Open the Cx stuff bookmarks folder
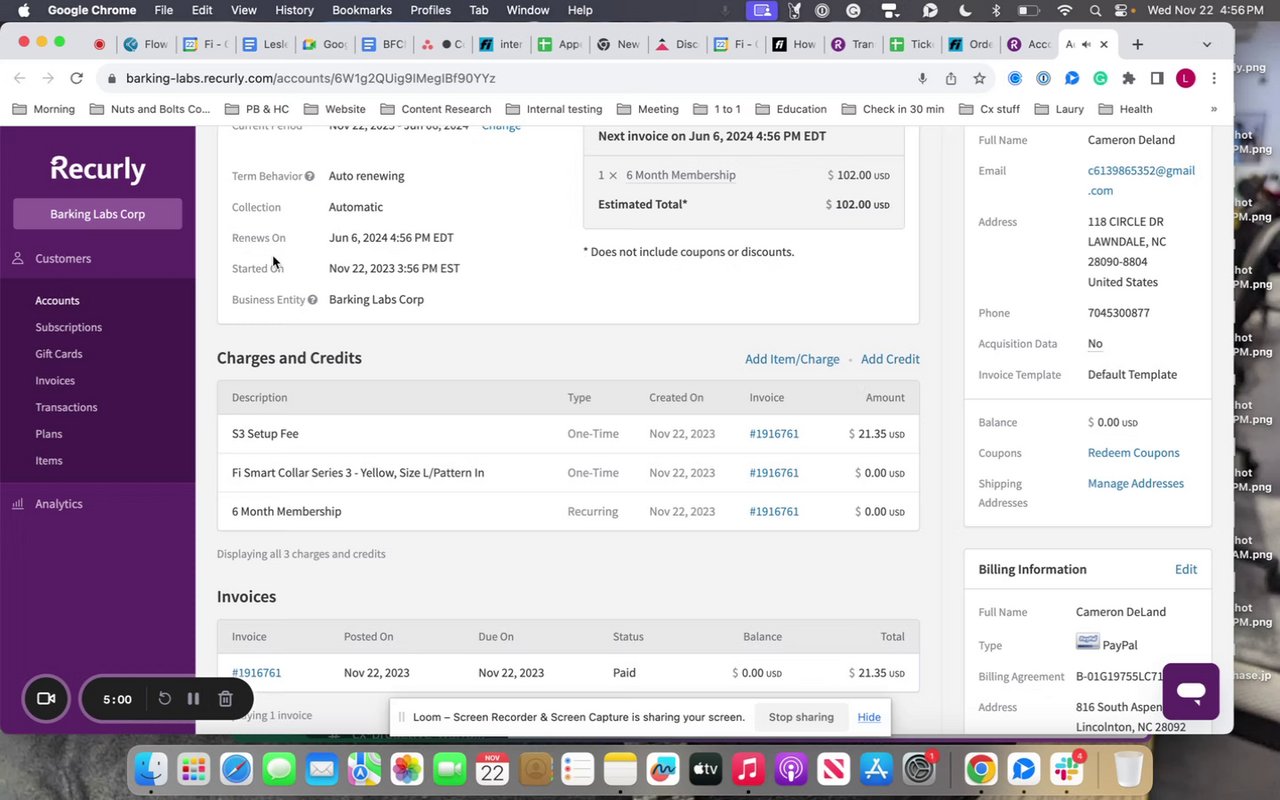The width and height of the screenshot is (1280, 800). coord(989,109)
